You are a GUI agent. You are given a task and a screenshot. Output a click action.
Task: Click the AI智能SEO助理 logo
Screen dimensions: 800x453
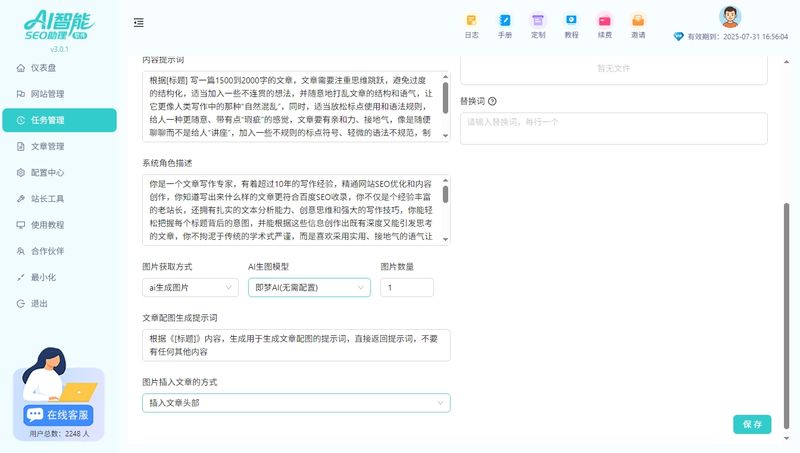click(59, 25)
